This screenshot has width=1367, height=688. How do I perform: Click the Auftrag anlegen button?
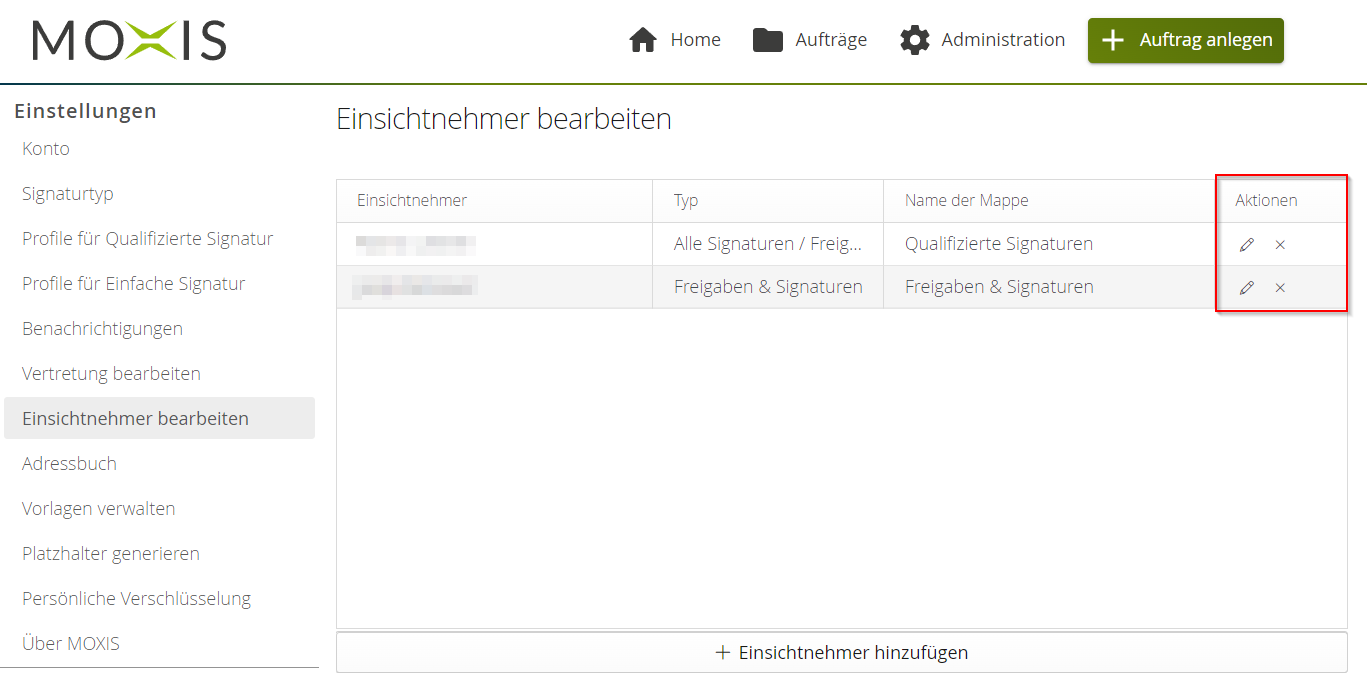1185,40
